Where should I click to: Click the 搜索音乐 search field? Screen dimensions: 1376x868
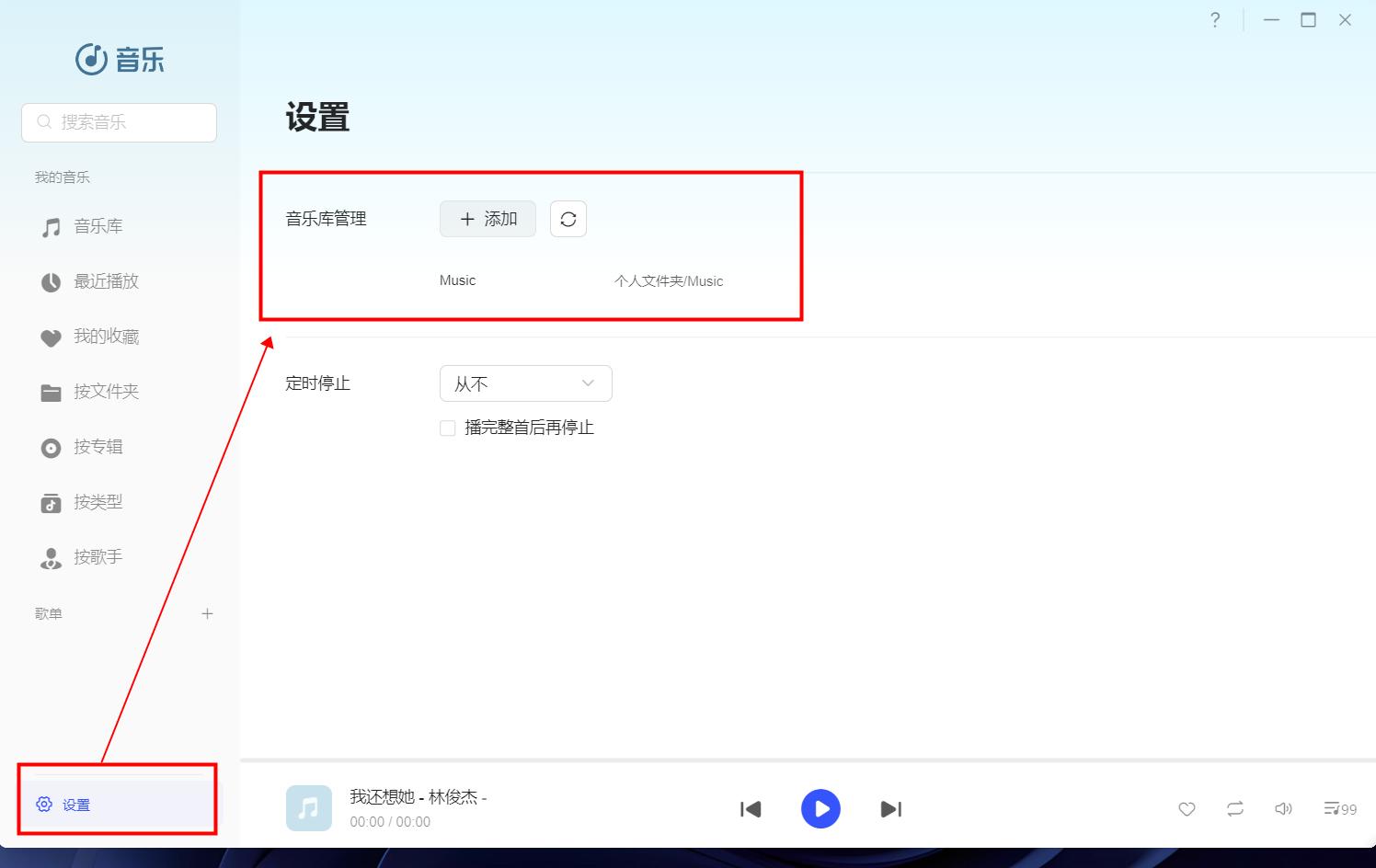pyautogui.click(x=119, y=122)
